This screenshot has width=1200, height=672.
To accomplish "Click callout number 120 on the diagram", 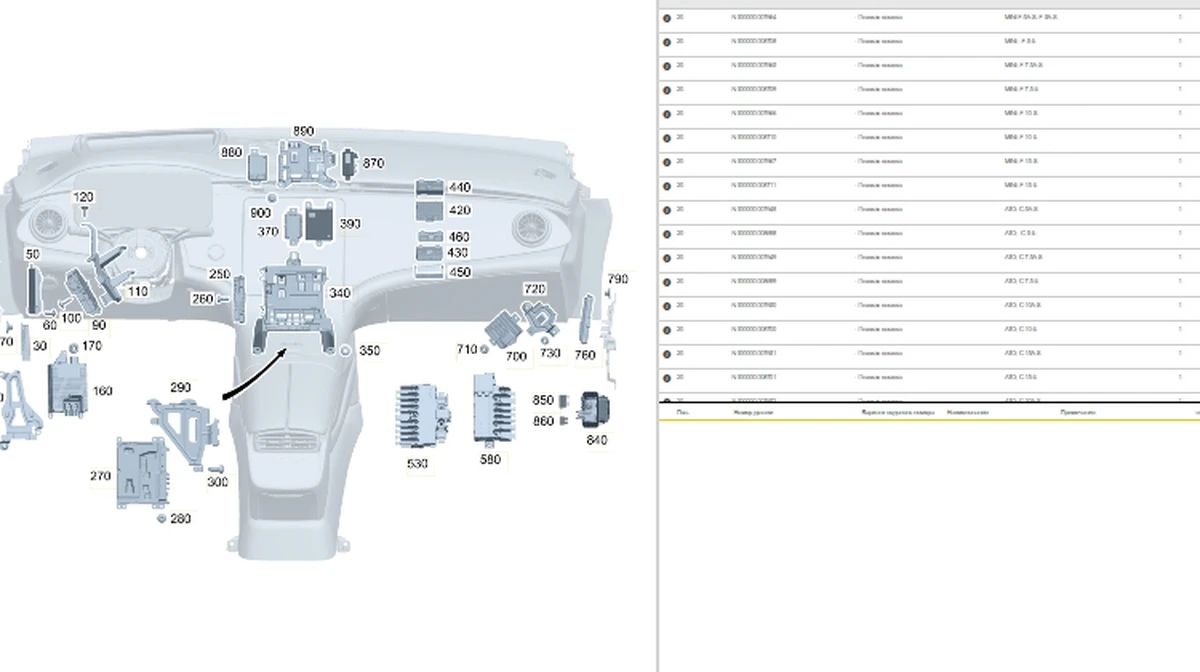I will pos(84,198).
